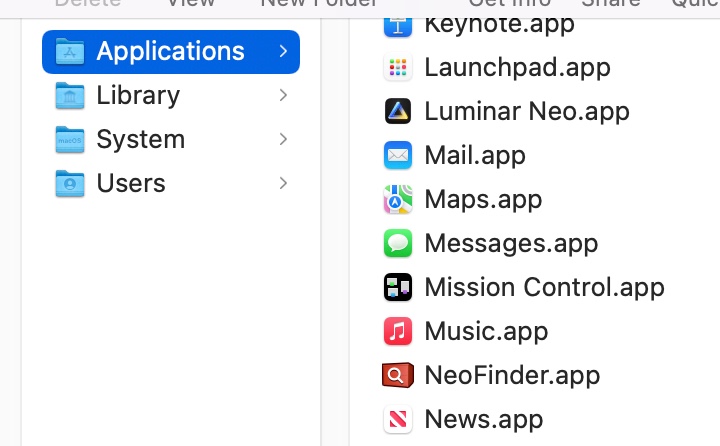Click the NeoFinder.app file name
The height and width of the screenshot is (446, 720).
[512, 376]
